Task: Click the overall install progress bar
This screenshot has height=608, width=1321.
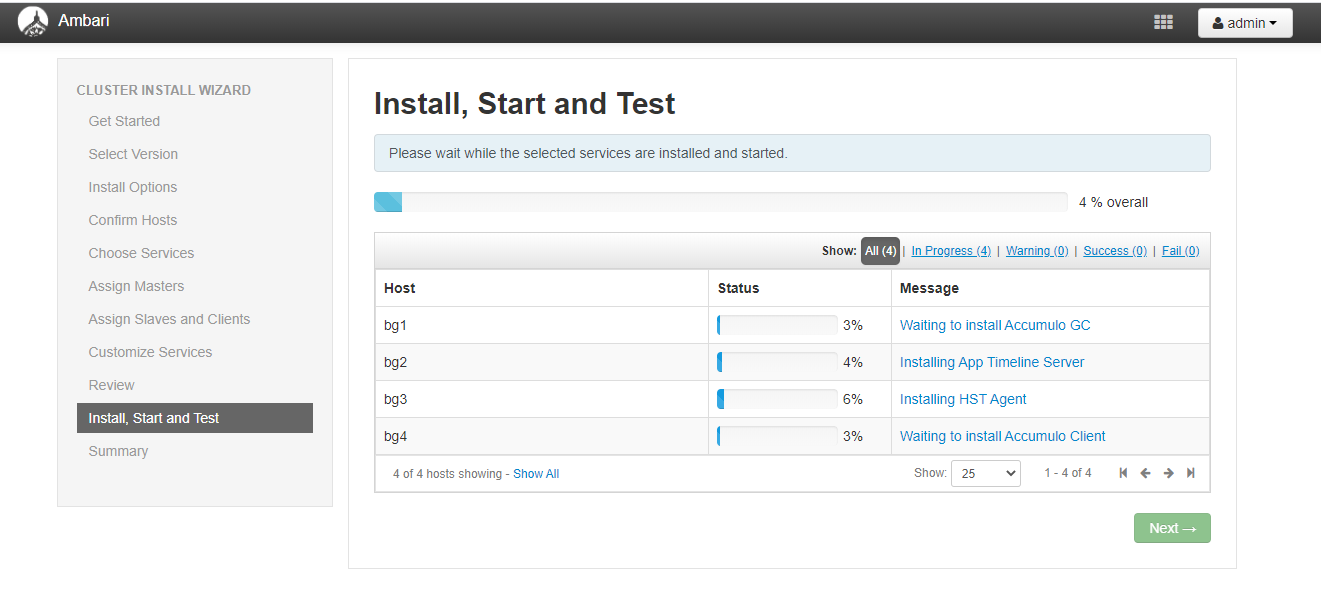Action: [x=720, y=202]
